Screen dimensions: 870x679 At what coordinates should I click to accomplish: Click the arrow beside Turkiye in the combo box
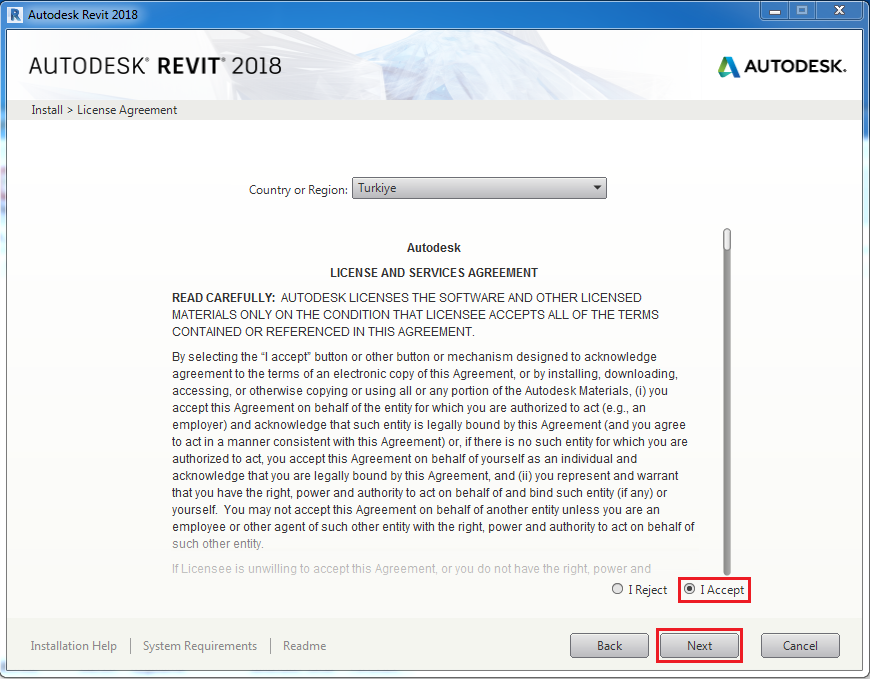pyautogui.click(x=597, y=188)
